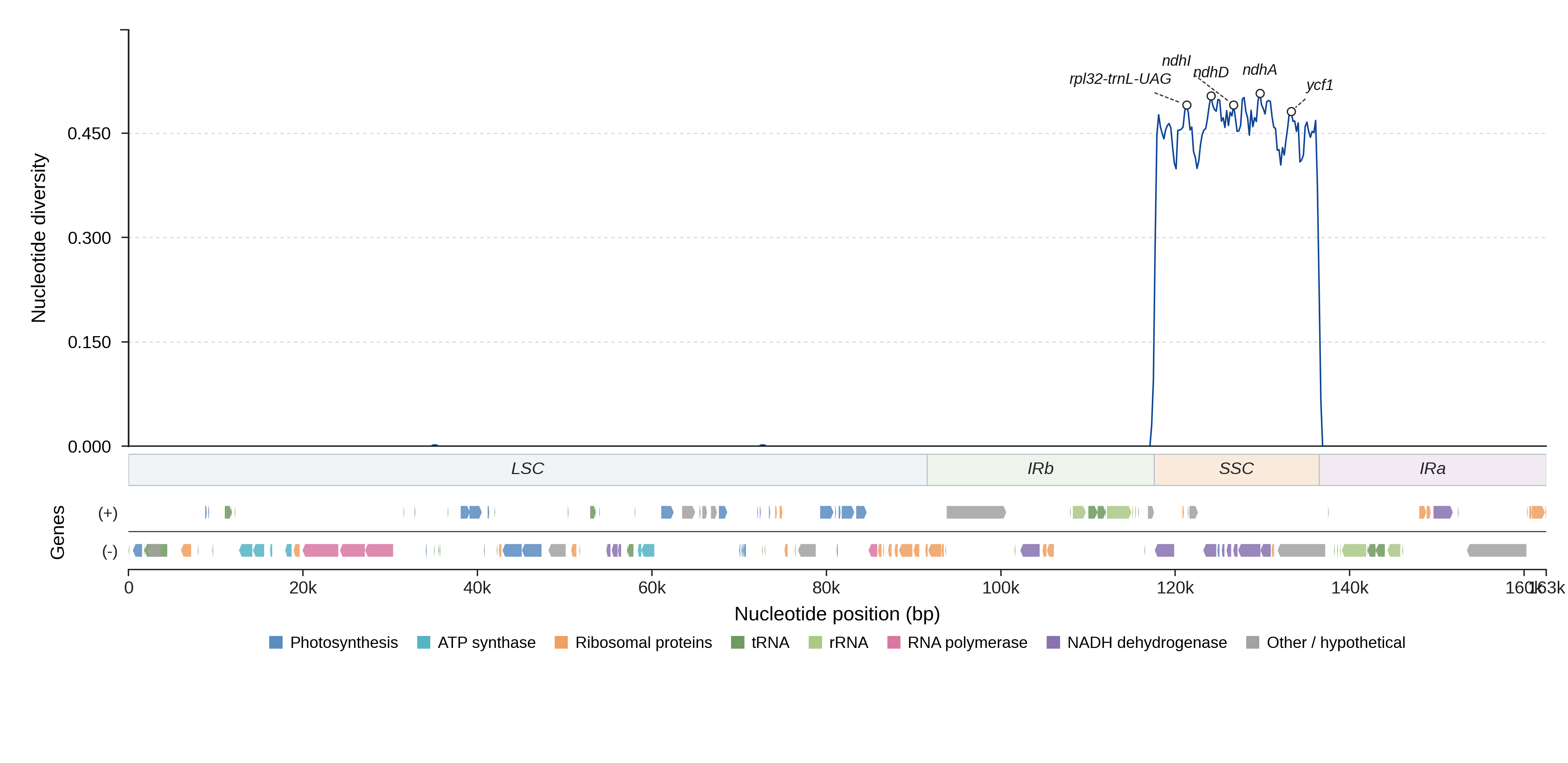Select the 120k x-axis tick label
Image resolution: width=1568 pixels, height=763 pixels.
(x=1175, y=588)
